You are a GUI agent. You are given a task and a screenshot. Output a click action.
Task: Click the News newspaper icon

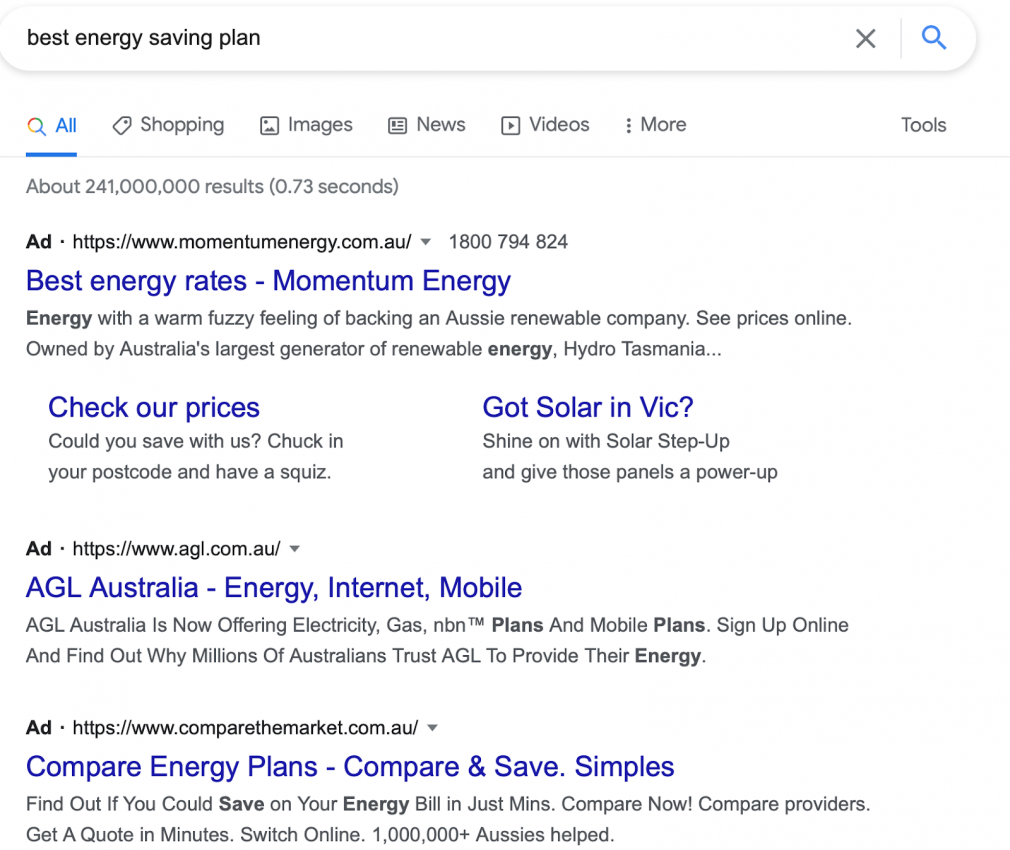pyautogui.click(x=397, y=126)
